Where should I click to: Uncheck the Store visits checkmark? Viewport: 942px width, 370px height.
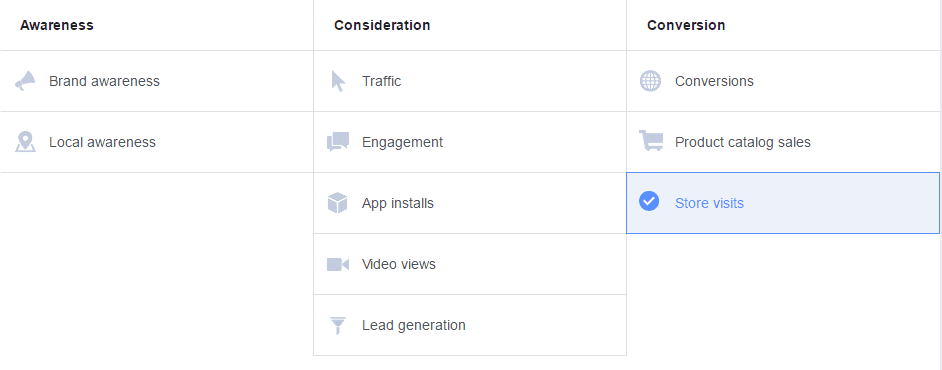pos(649,201)
